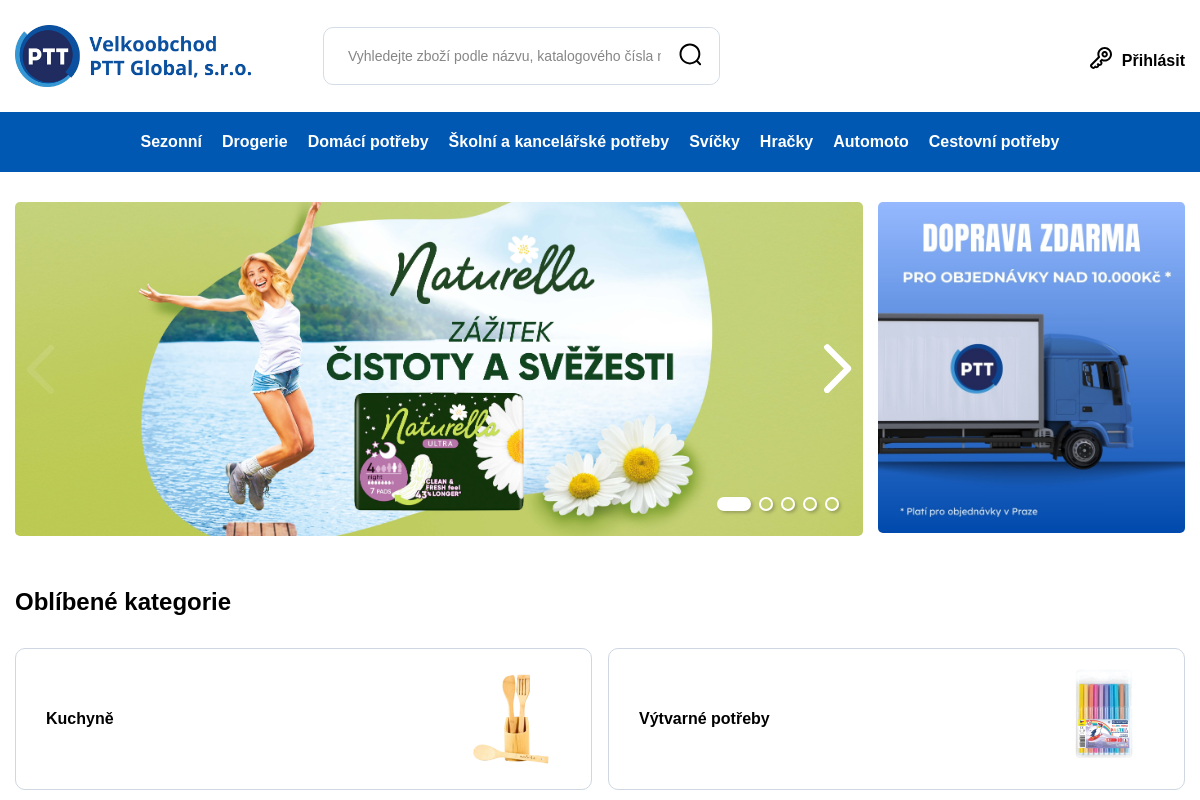The image size is (1200, 800).
Task: Open the Svíčky menu
Action: pos(714,141)
